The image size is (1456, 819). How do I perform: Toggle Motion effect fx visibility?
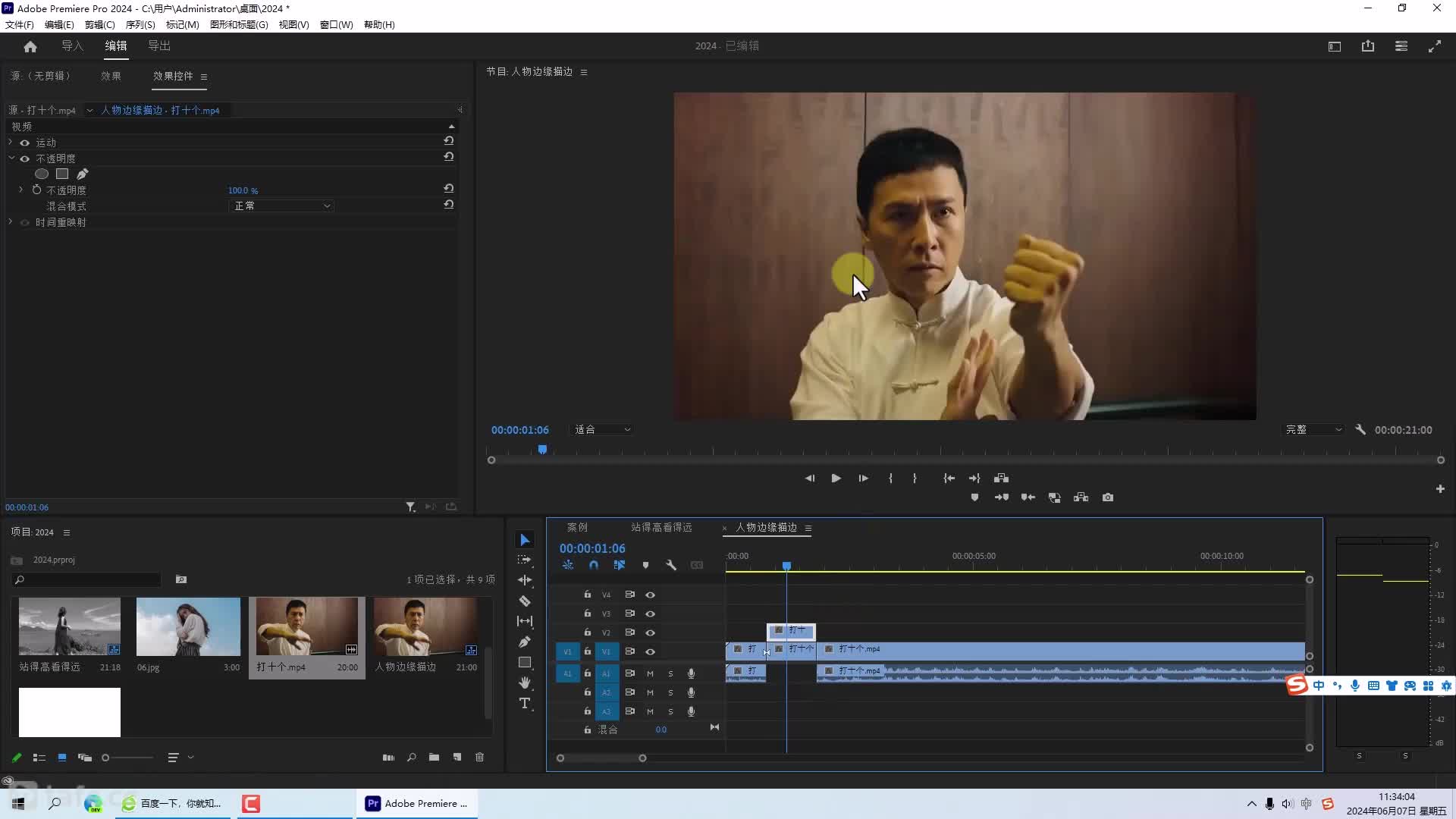coord(24,143)
